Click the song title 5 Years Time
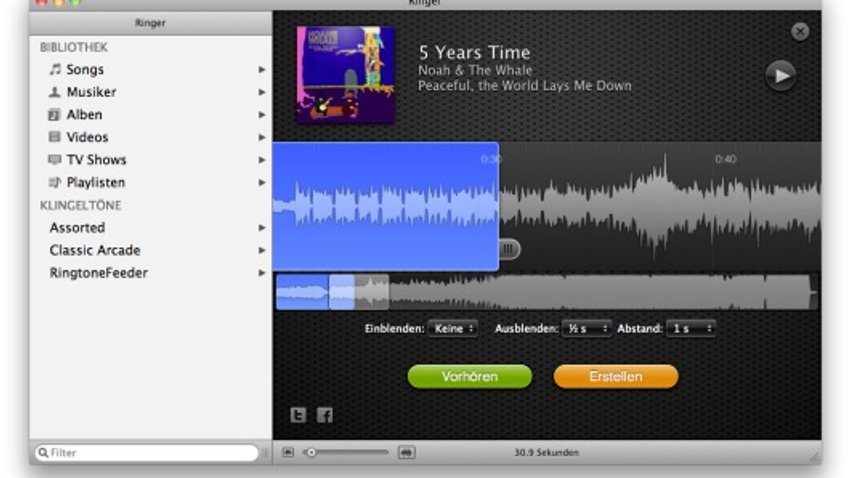This screenshot has height=478, width=850. 475,53
